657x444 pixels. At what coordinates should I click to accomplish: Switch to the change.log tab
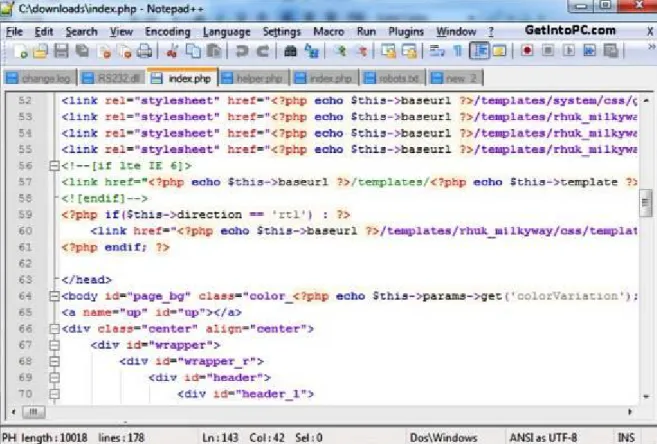(x=39, y=78)
